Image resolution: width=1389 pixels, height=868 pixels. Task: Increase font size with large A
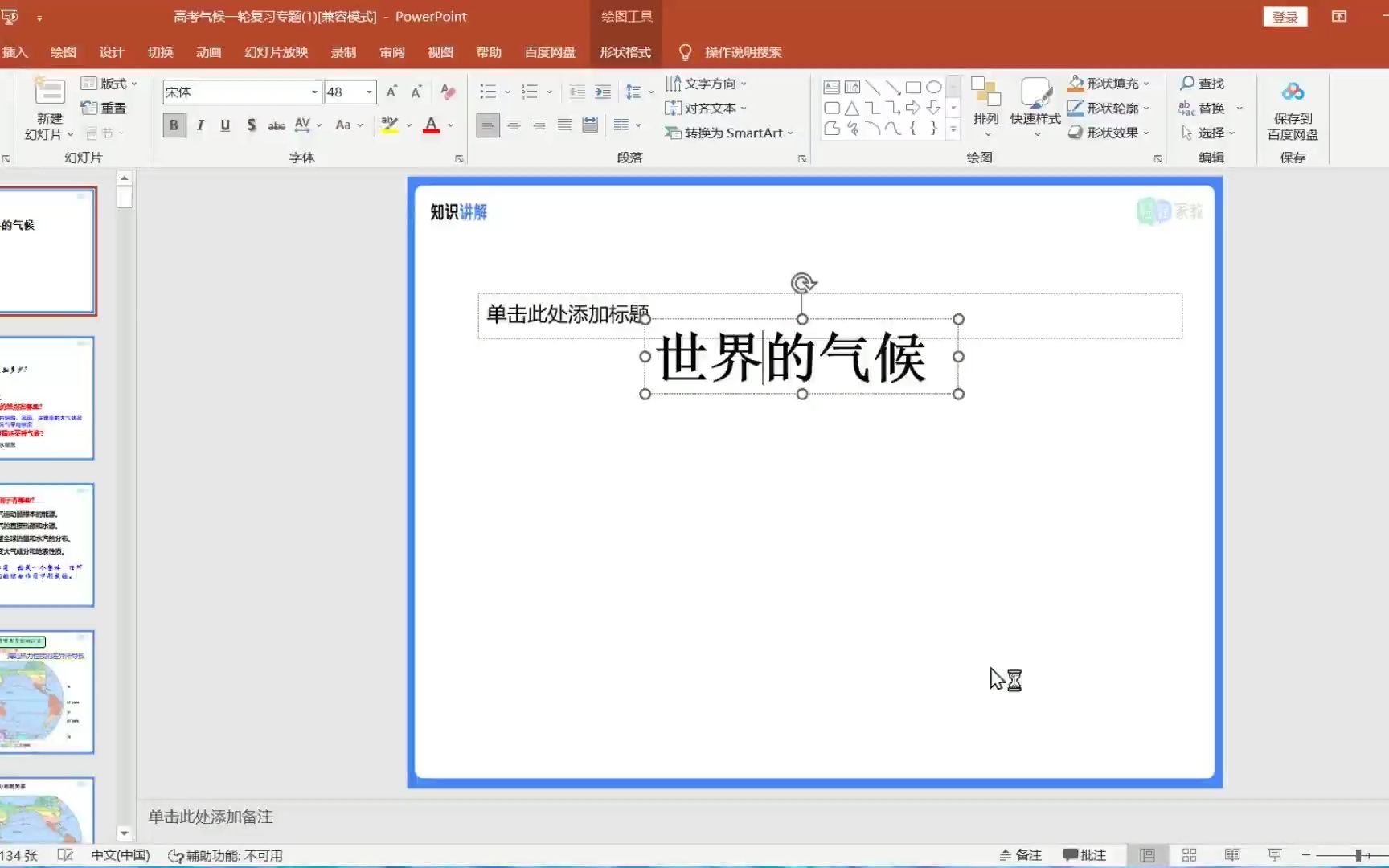(x=391, y=92)
